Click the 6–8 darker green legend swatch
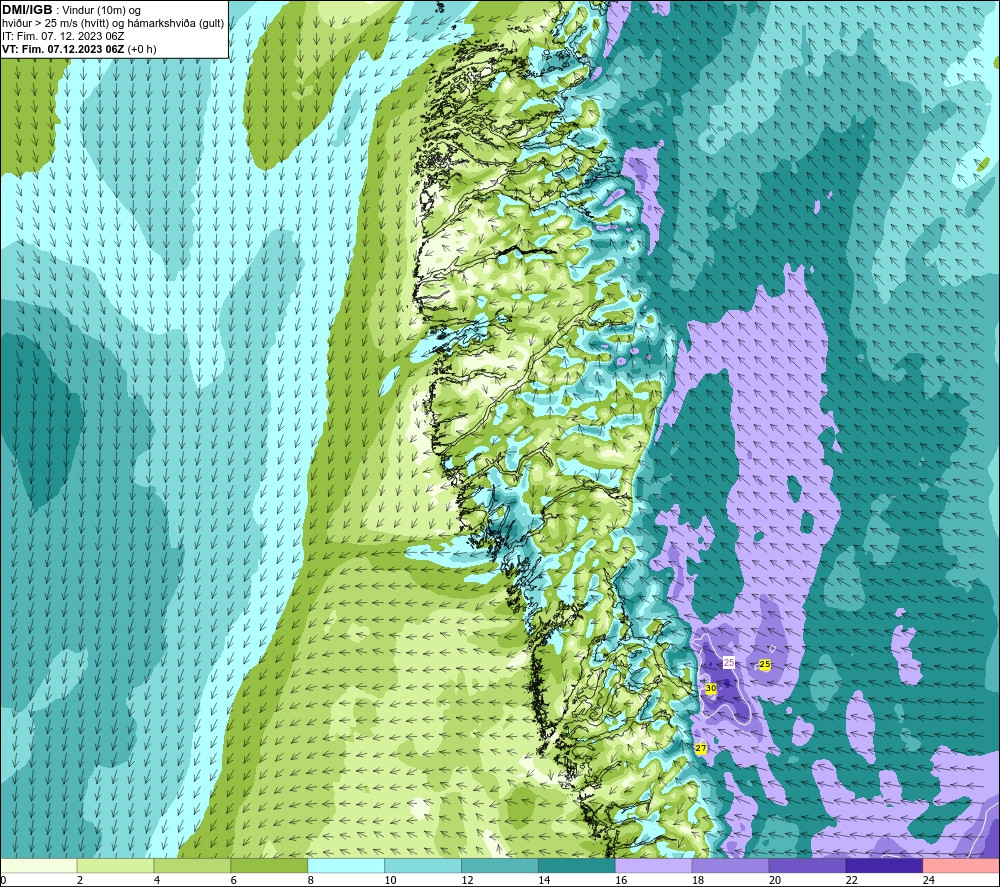The height and width of the screenshot is (887, 1000). pyautogui.click(x=269, y=866)
